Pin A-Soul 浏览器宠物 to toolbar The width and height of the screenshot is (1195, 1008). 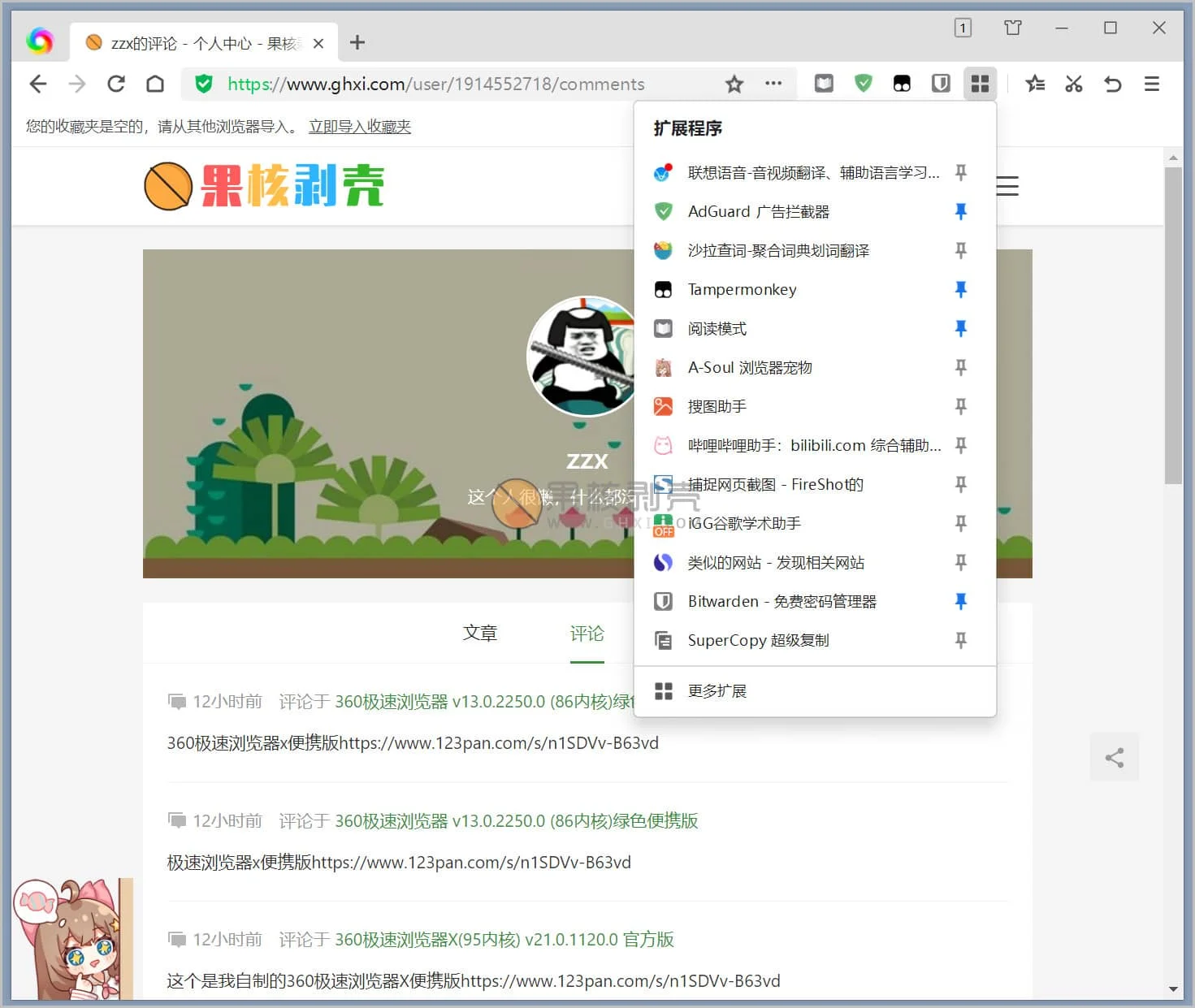(x=961, y=367)
